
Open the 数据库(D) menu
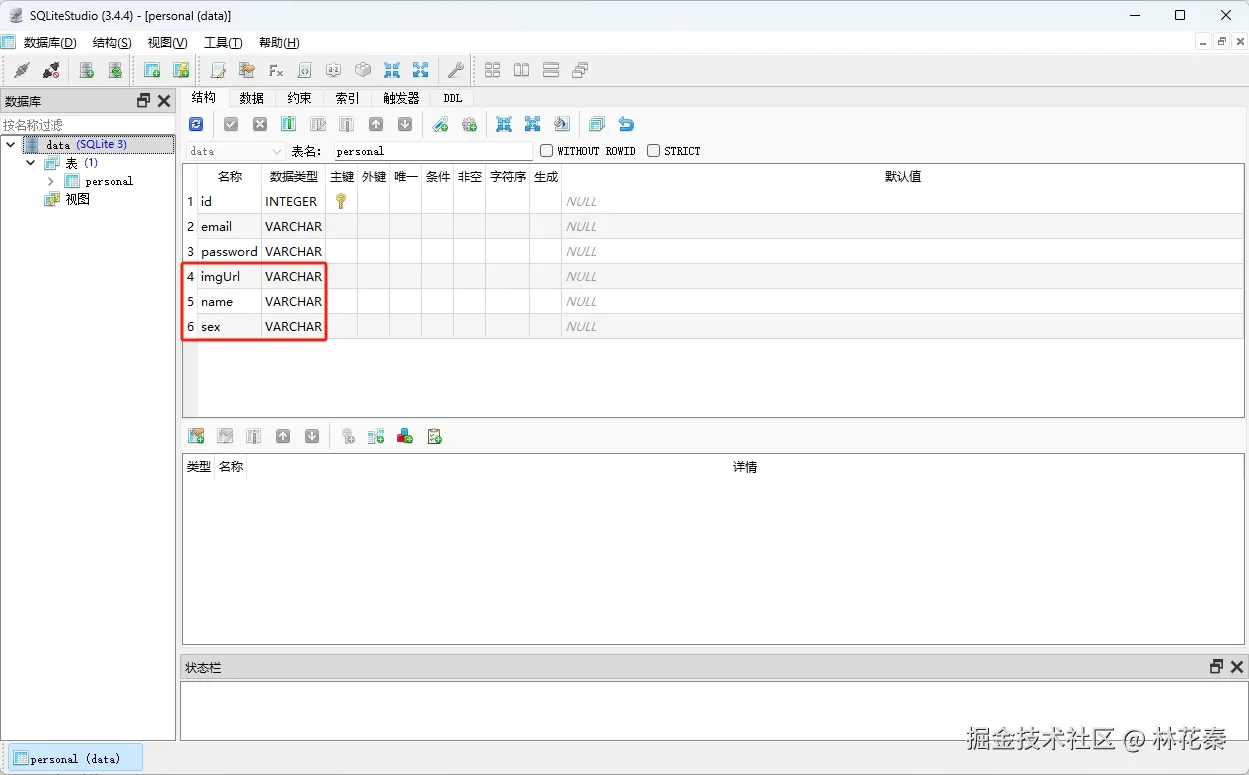tap(50, 43)
